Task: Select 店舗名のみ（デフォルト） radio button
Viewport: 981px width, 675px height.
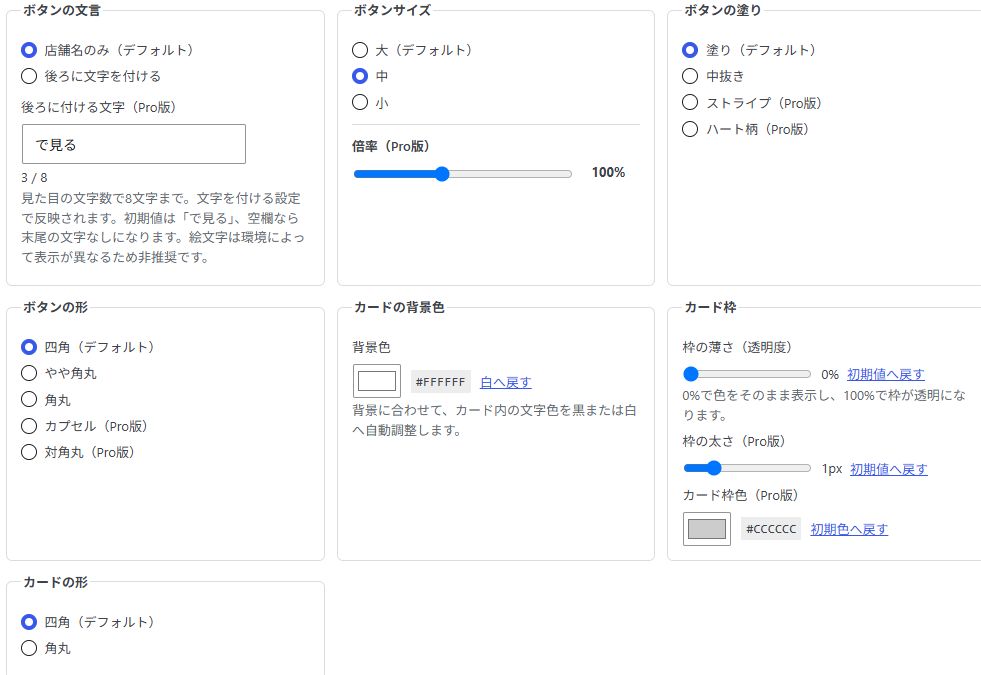Action: click(x=29, y=50)
